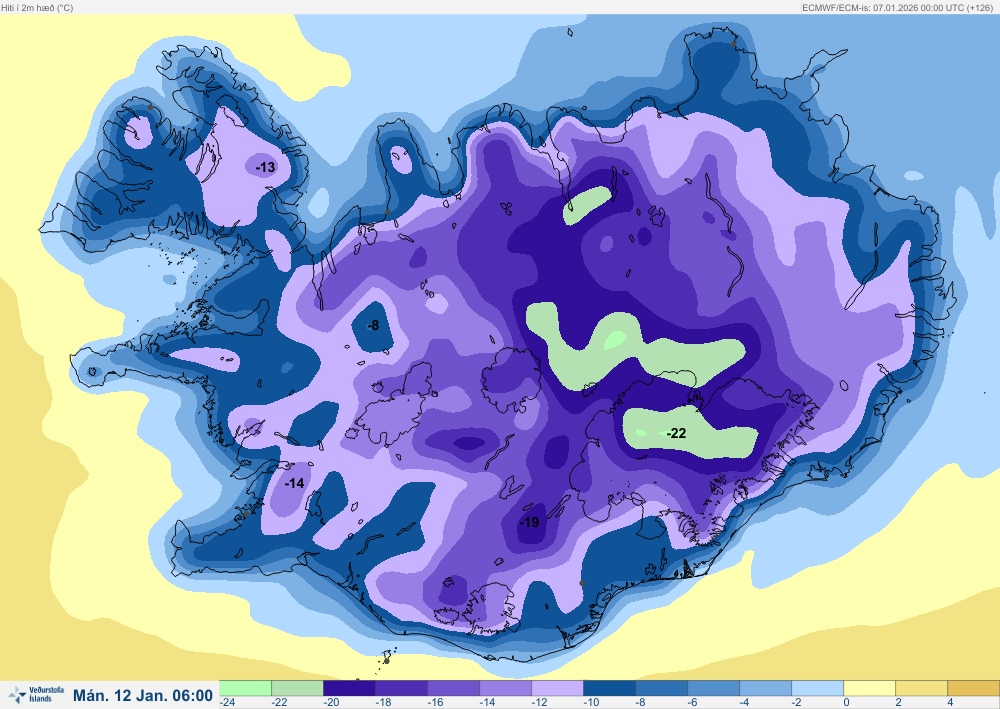Click the -22 temperature label
Screen dimensions: 1000x709
point(676,434)
